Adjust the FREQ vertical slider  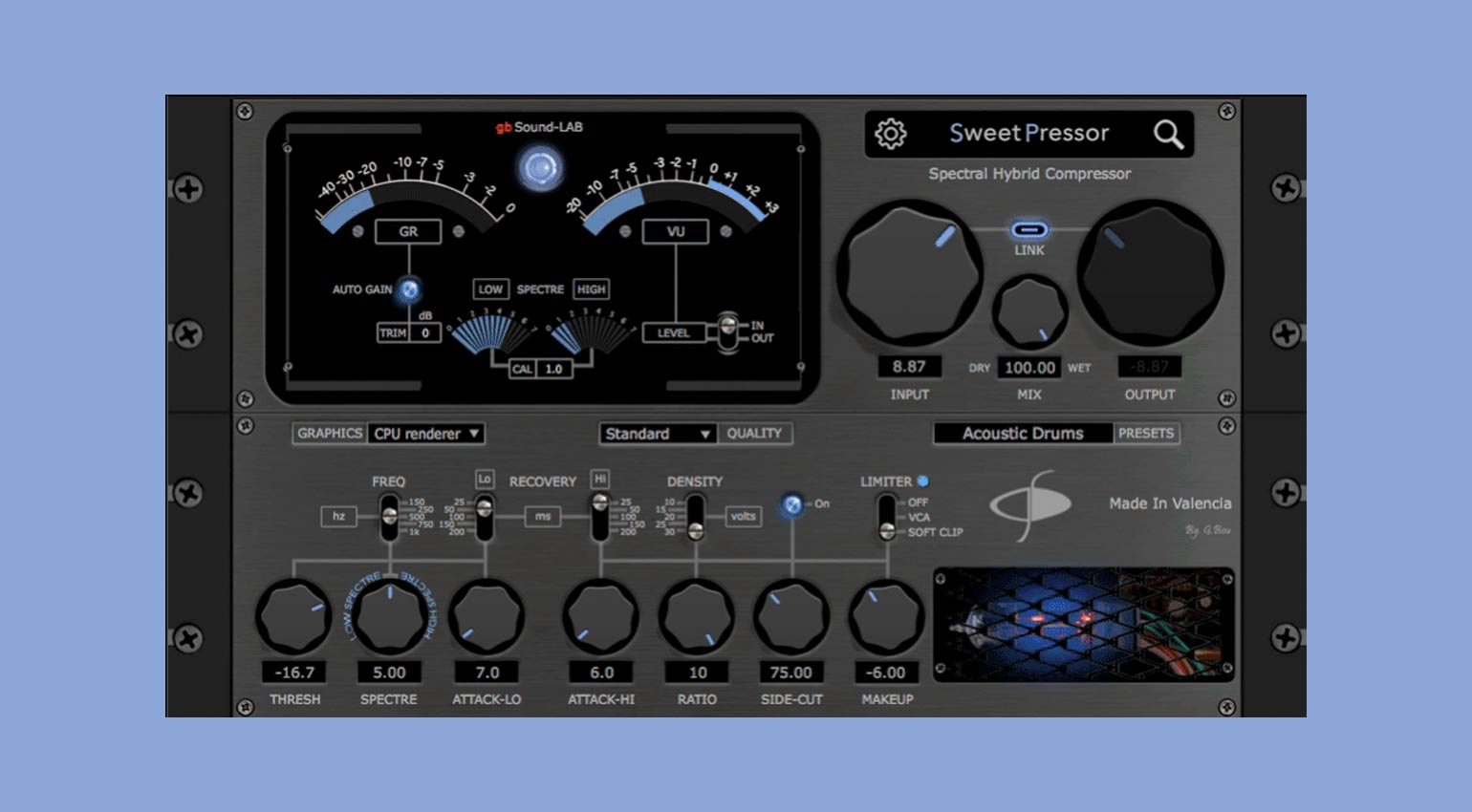pyautogui.click(x=389, y=517)
